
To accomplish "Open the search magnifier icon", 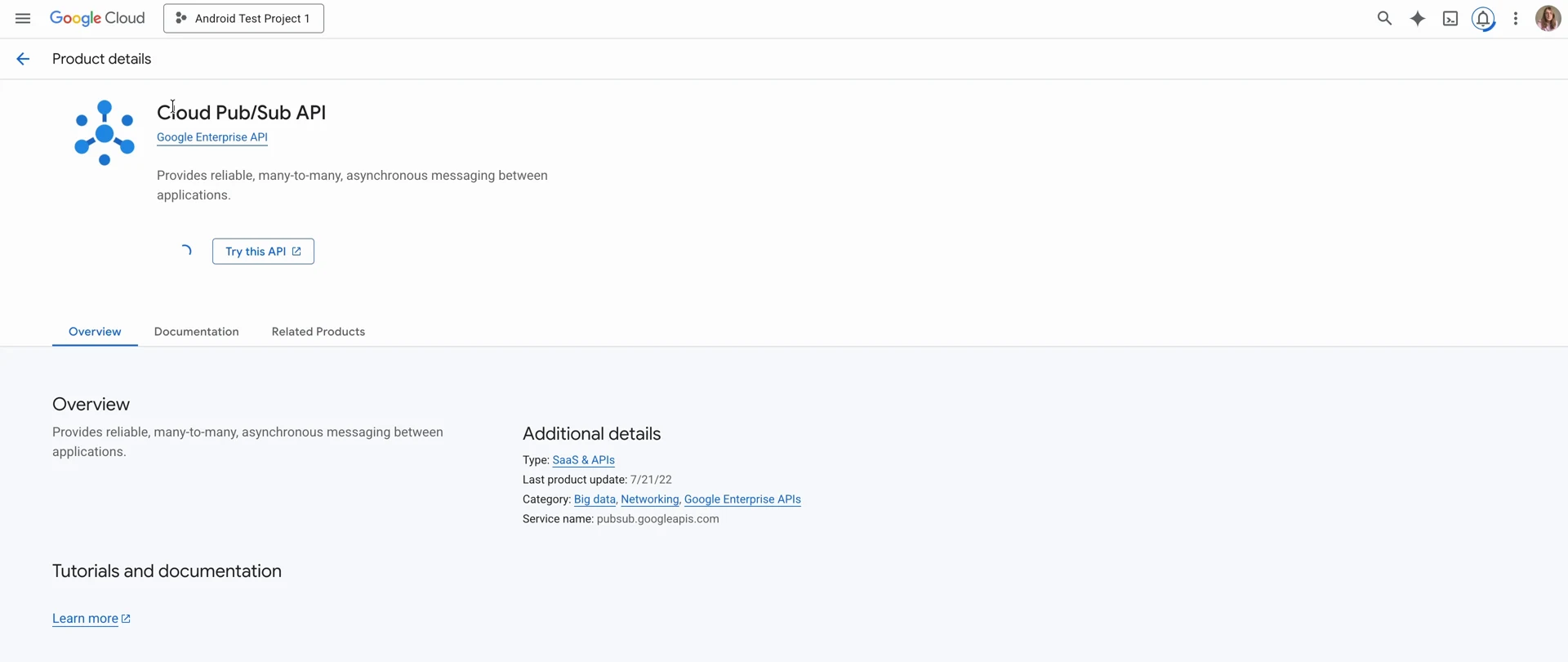I will pyautogui.click(x=1384, y=18).
